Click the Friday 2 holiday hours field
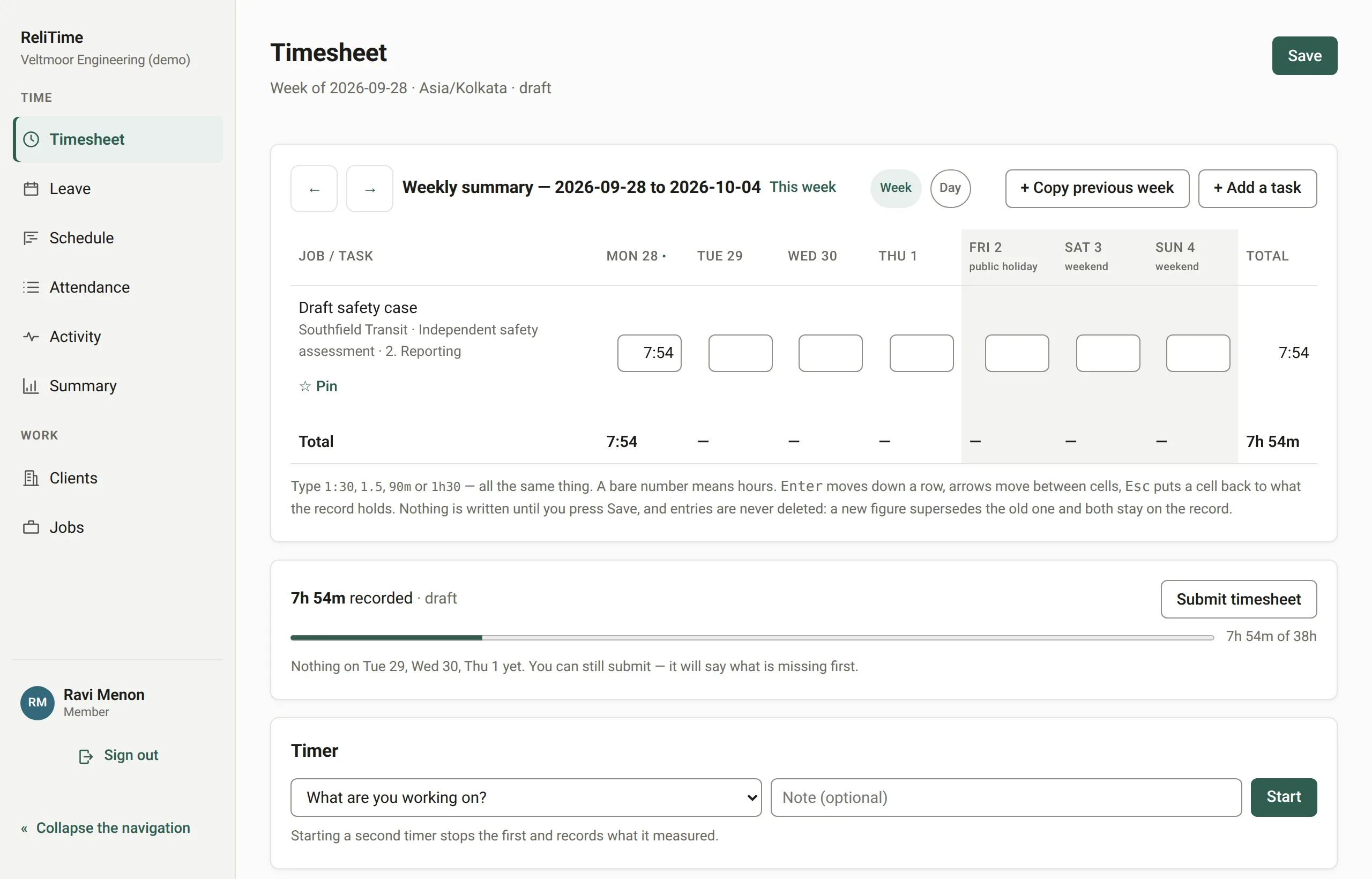1372x879 pixels. click(1017, 353)
